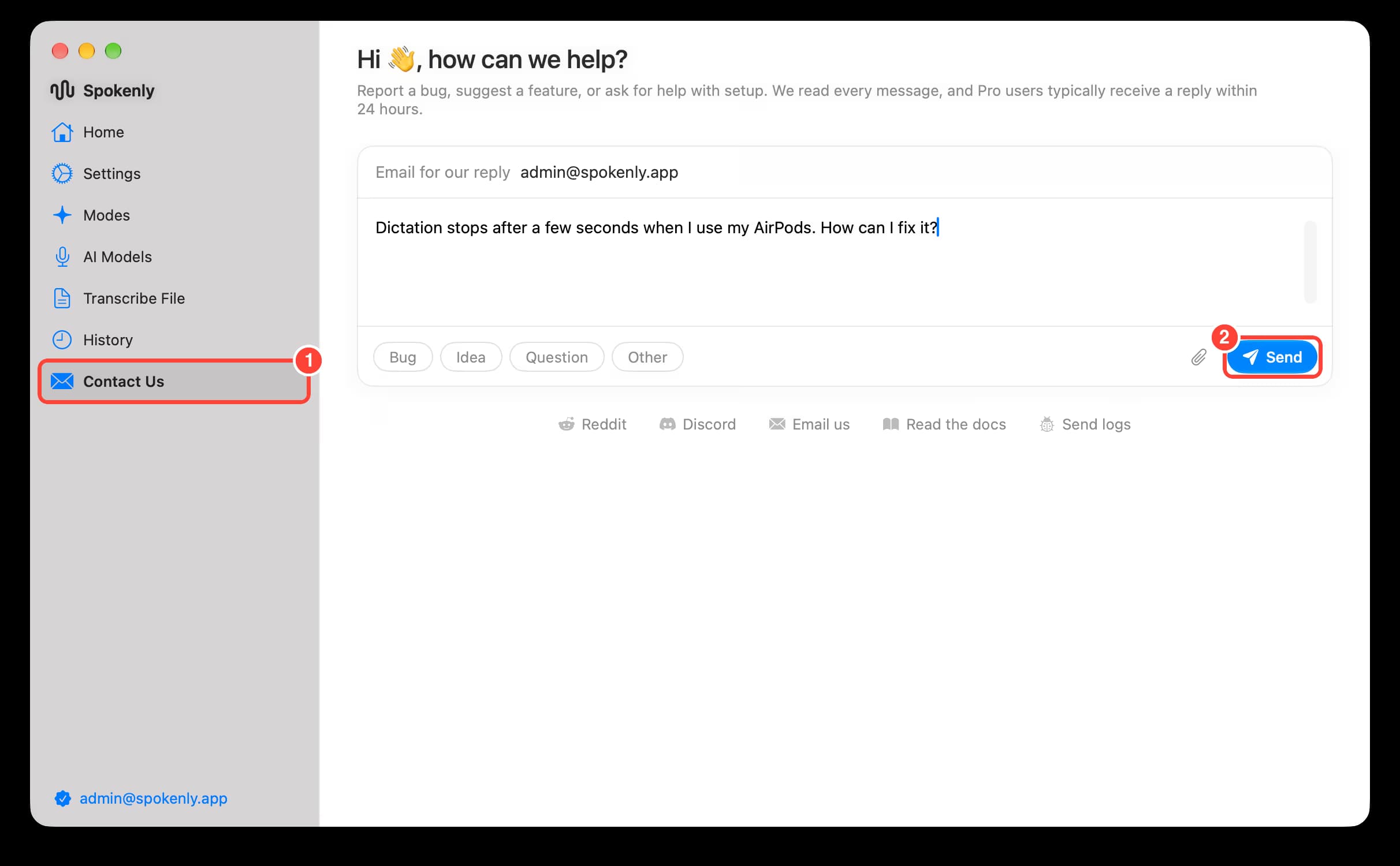
Task: Tag the message as Question
Action: 557,357
